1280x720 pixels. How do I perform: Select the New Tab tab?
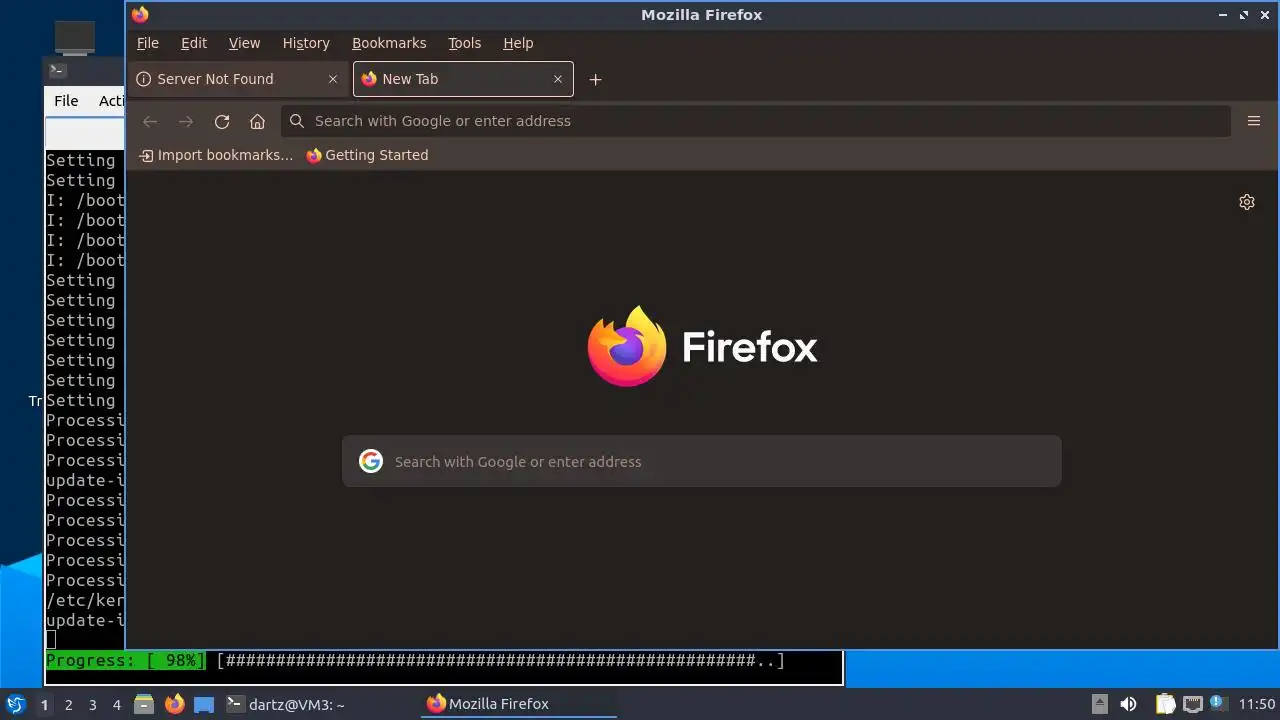click(x=463, y=79)
